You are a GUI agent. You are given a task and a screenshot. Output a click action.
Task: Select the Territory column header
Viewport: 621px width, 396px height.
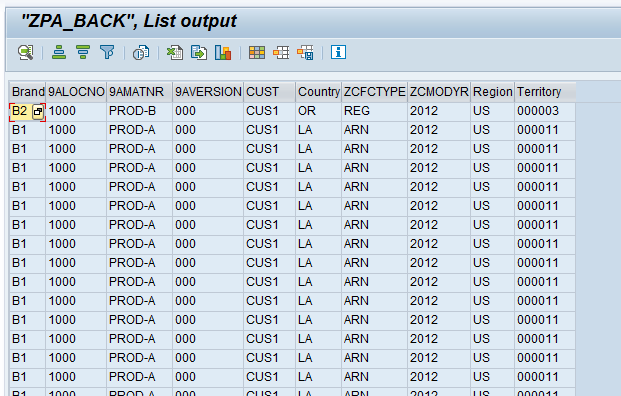click(x=545, y=92)
